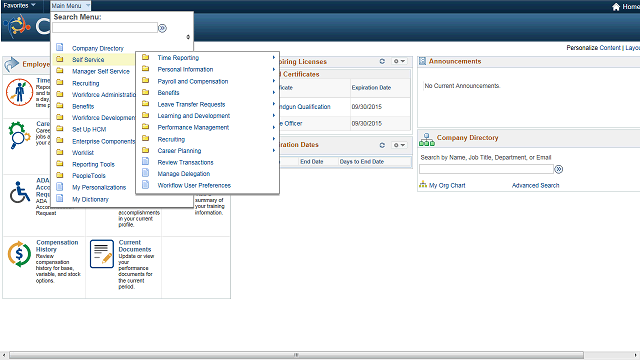Click the Company Directory page icon in menu
The height and width of the screenshot is (360, 640).
[x=60, y=47]
